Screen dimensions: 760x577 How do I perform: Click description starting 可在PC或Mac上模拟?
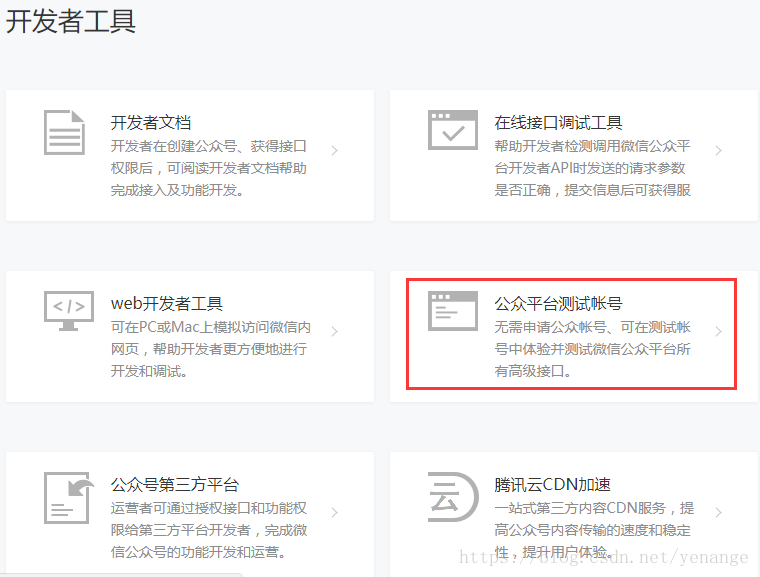pyautogui.click(x=210, y=349)
